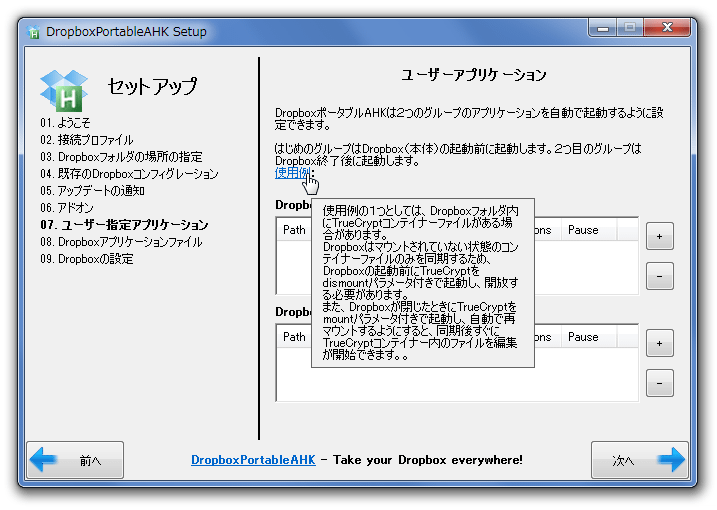Select step 01. ようこそ
717x510 pixels.
click(65, 123)
